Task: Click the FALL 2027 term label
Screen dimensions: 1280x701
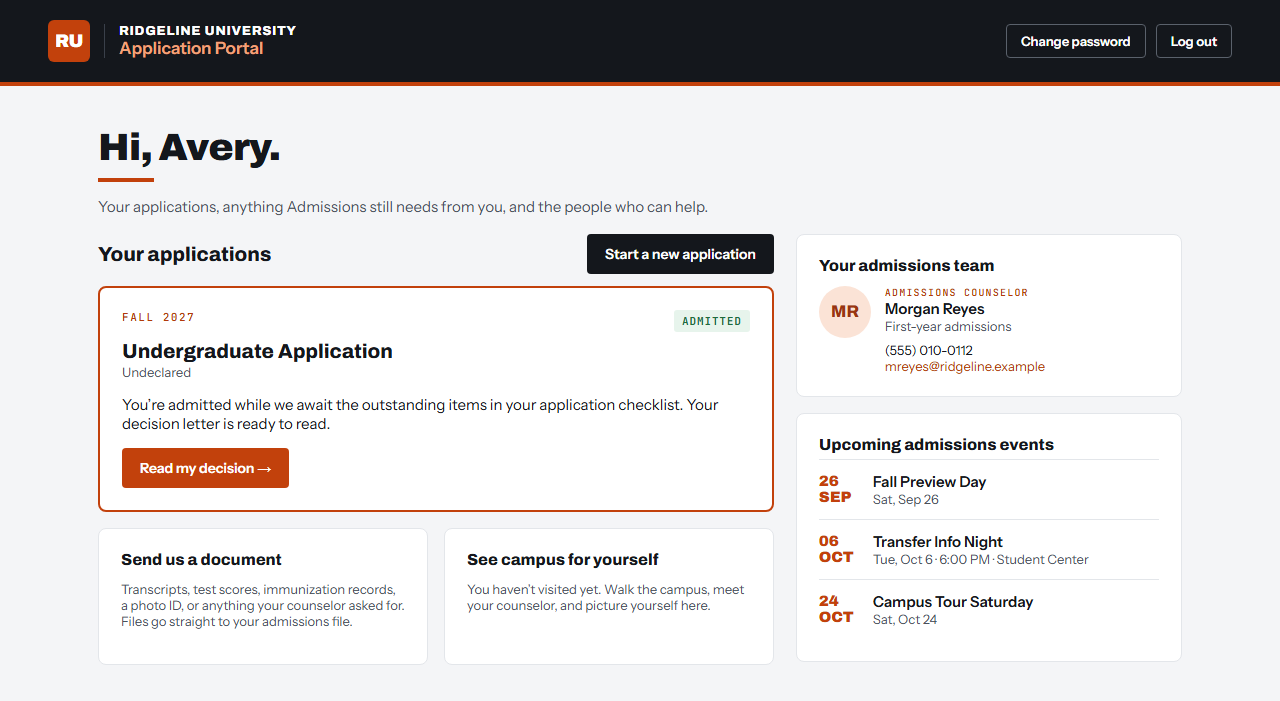Action: click(x=158, y=317)
